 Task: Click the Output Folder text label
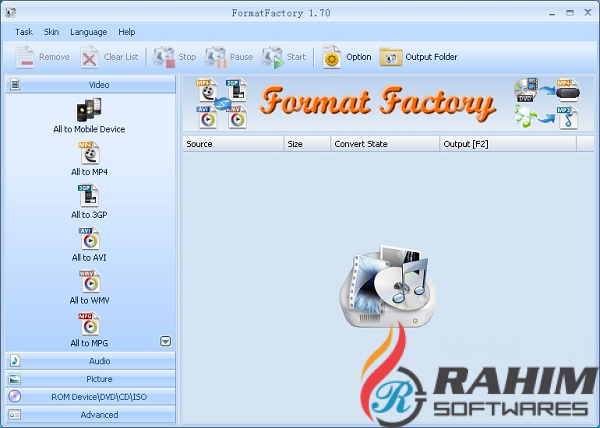tap(431, 57)
